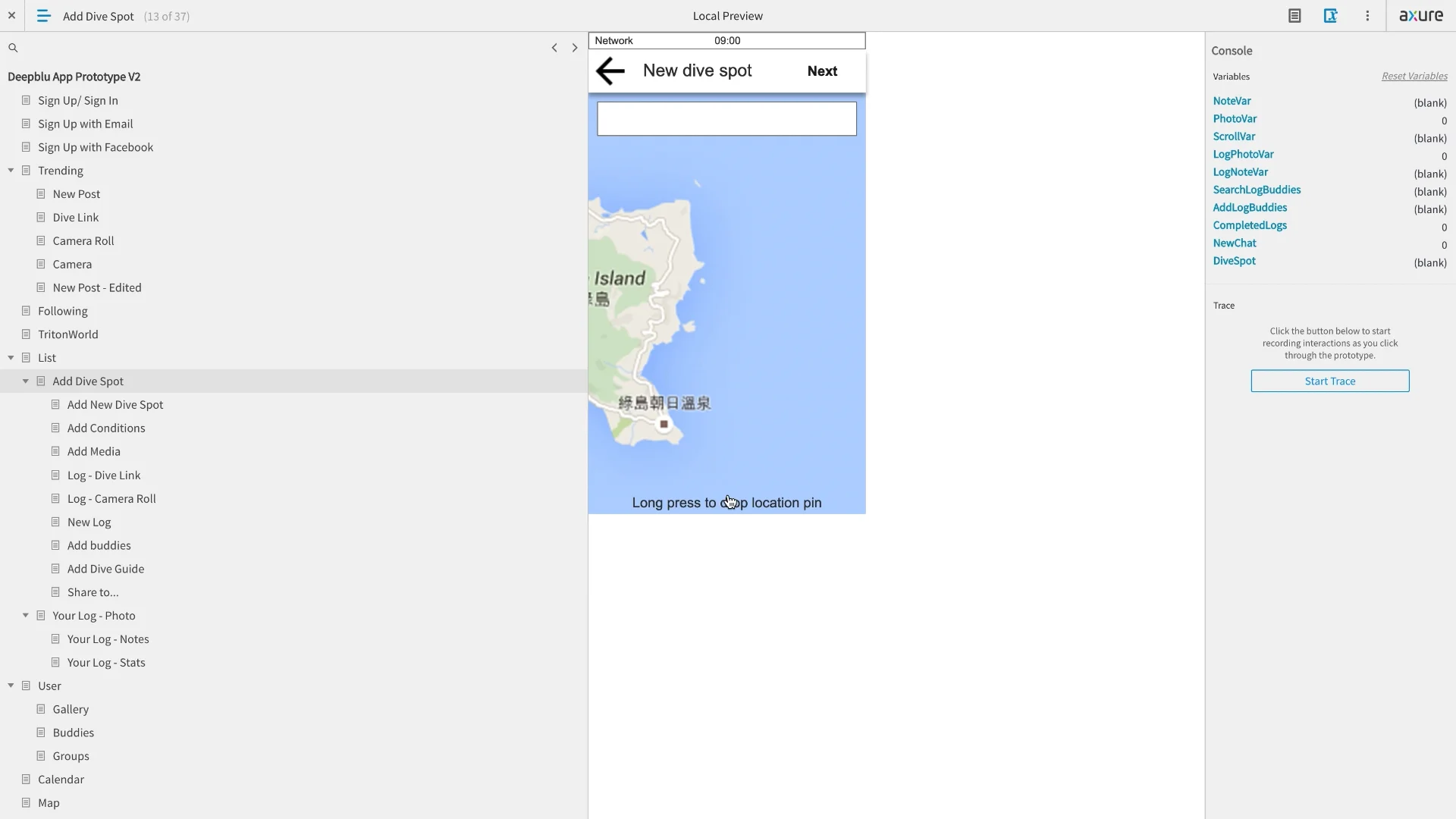1456x819 pixels.
Task: Click the DiveSpot variable name
Action: [1234, 261]
